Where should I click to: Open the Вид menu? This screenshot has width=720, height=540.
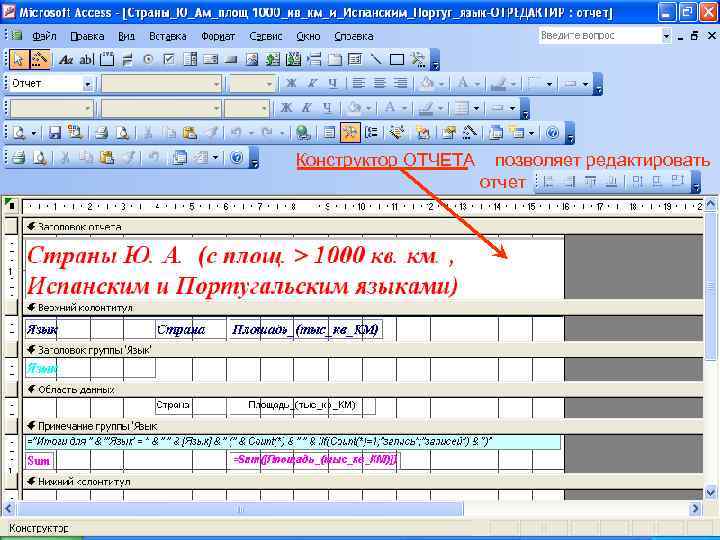pyautogui.click(x=126, y=36)
